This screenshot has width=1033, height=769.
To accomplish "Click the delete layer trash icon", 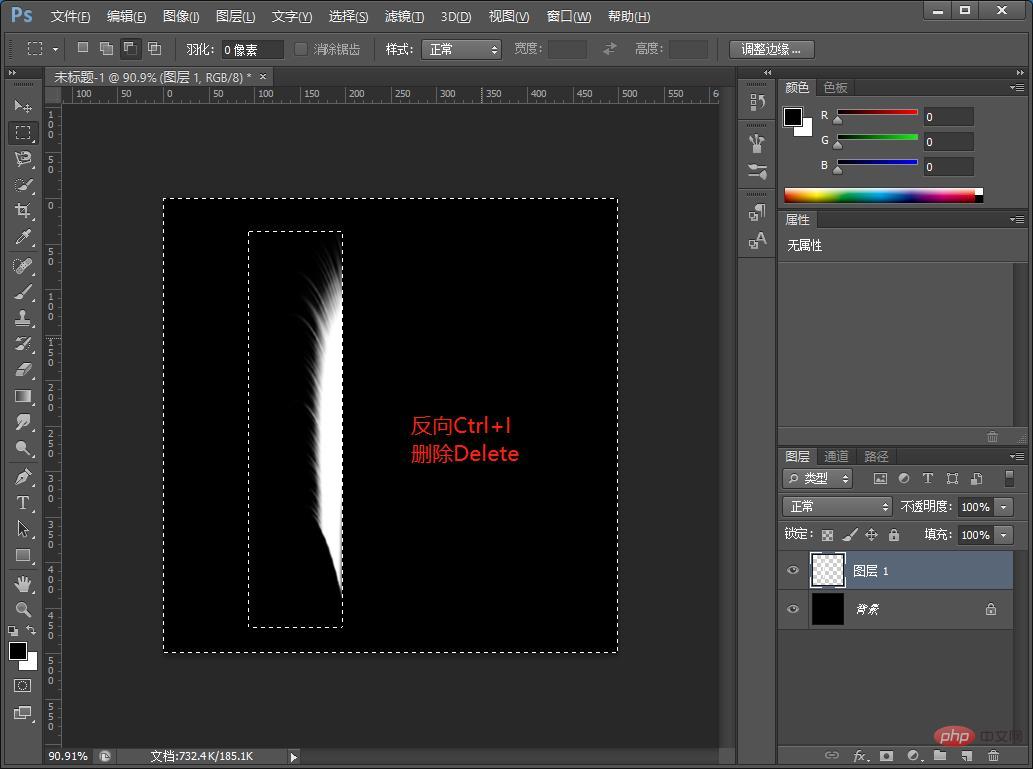I will (x=993, y=755).
